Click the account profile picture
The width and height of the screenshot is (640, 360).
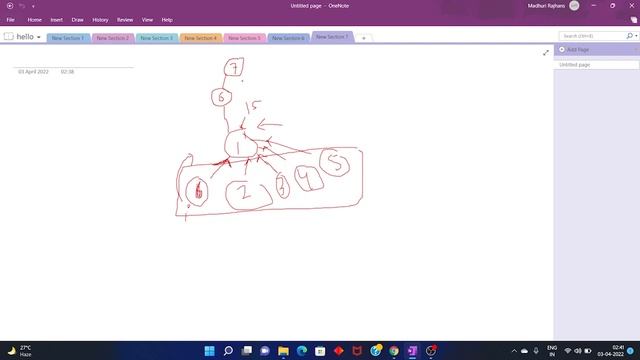(x=574, y=6)
